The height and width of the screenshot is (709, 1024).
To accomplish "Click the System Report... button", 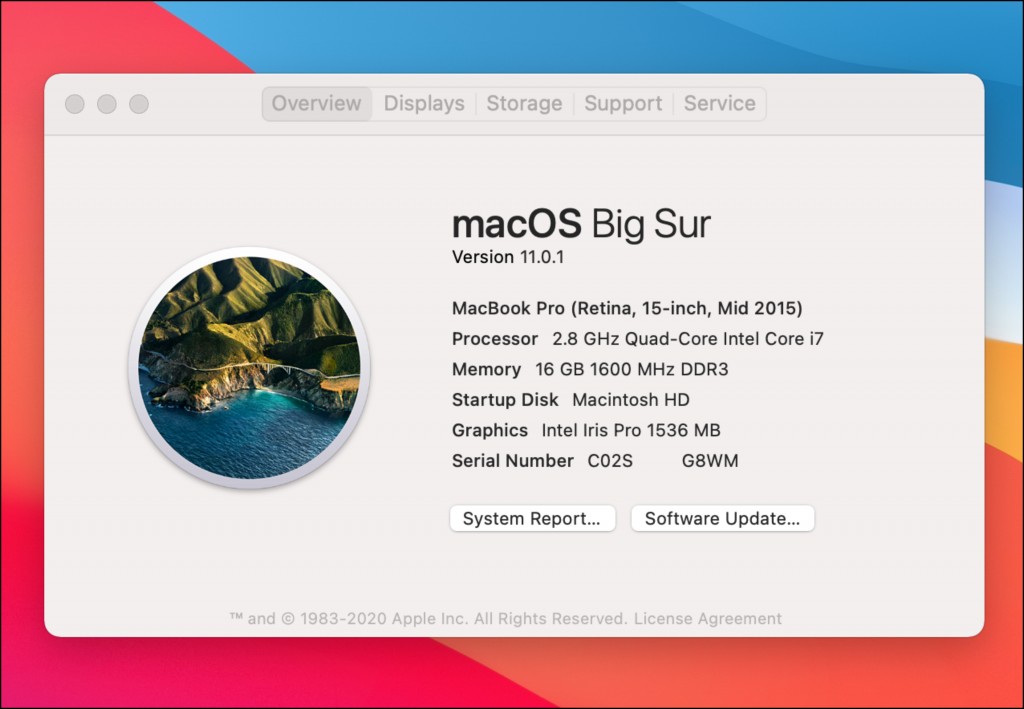I will point(532,518).
